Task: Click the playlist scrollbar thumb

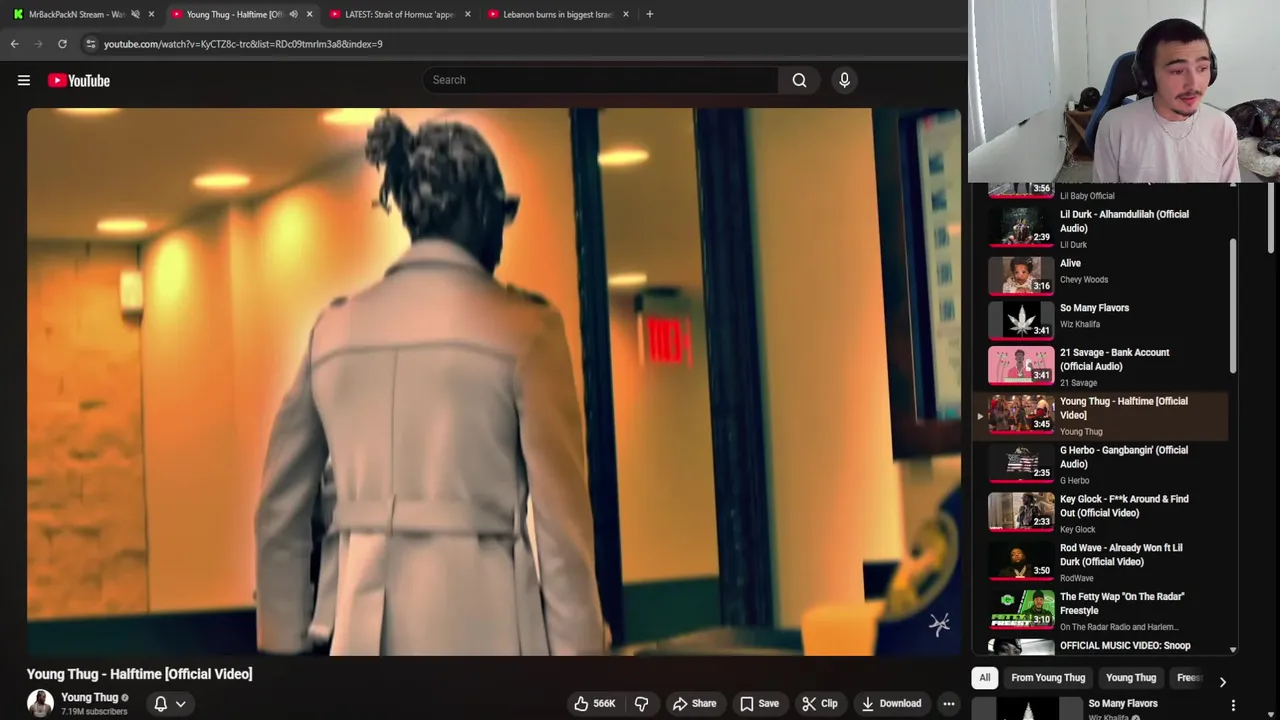Action: point(1233,305)
